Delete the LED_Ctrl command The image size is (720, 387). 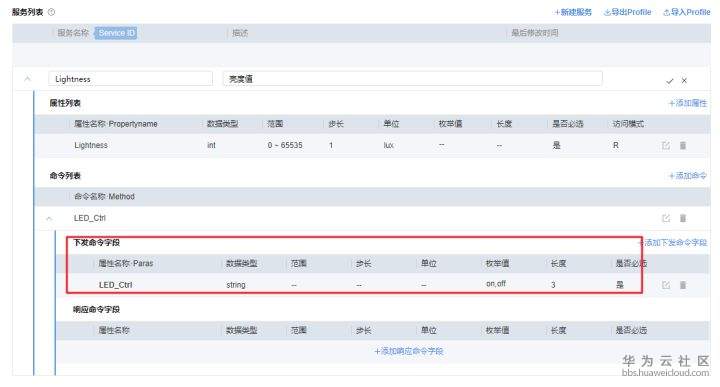point(683,219)
